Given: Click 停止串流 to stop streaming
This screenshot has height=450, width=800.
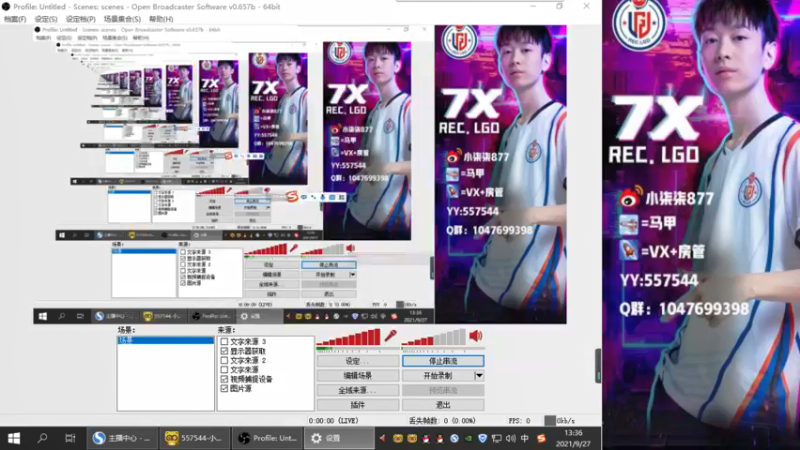Looking at the screenshot, I should coord(443,361).
